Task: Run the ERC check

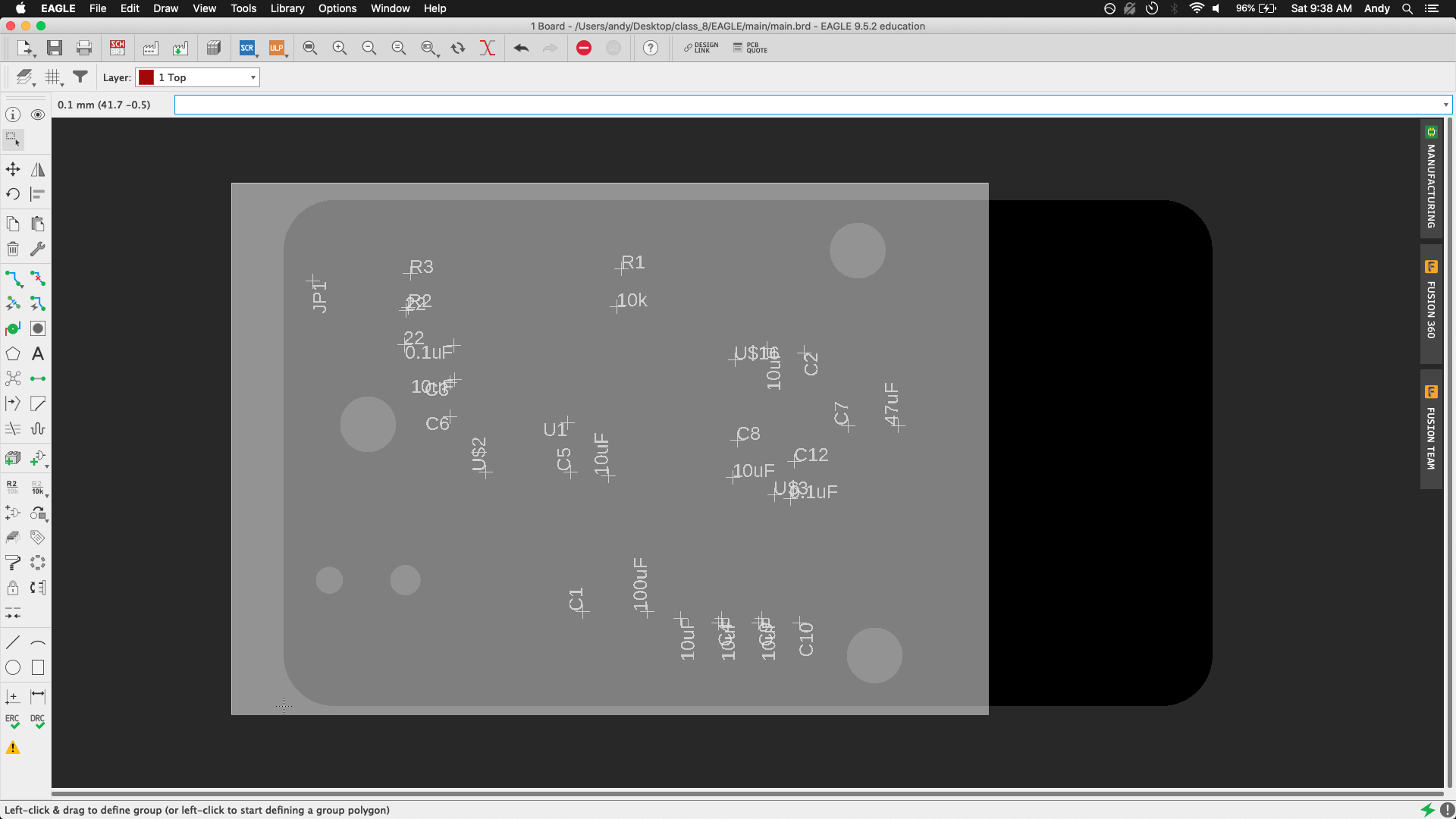Action: [13, 721]
